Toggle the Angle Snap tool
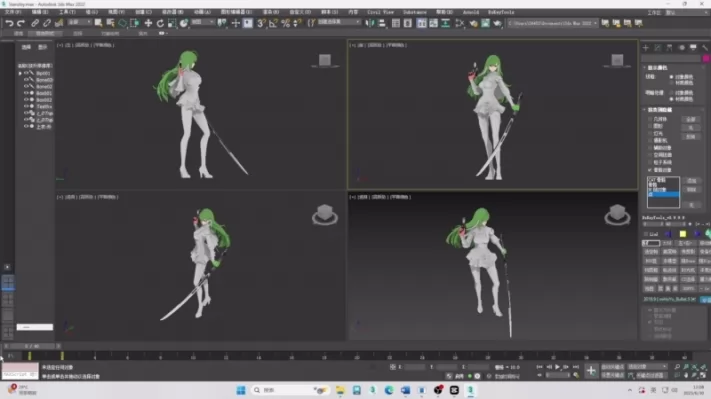 point(273,23)
